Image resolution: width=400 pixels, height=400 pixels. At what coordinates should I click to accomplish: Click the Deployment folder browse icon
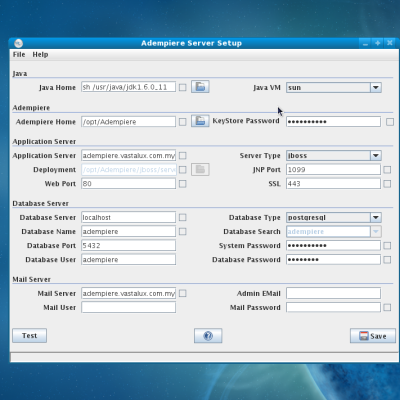click(x=200, y=169)
